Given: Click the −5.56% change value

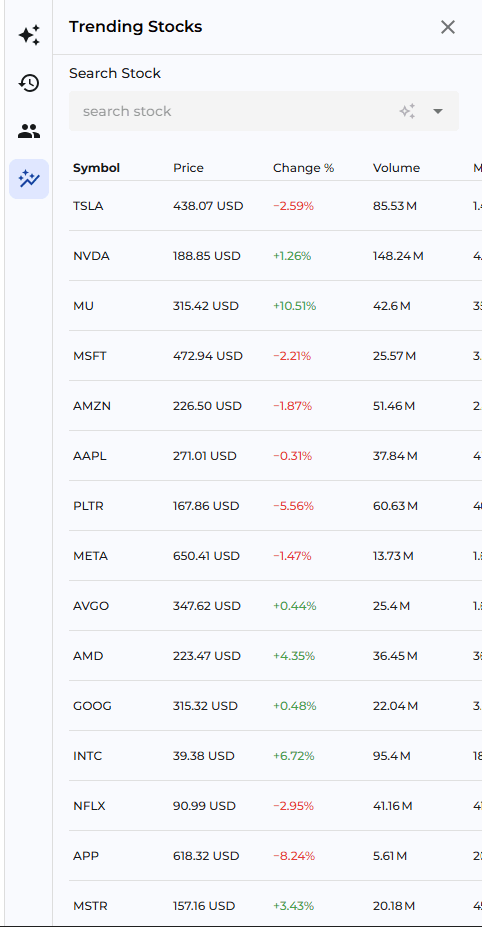Looking at the screenshot, I should click(293, 506).
